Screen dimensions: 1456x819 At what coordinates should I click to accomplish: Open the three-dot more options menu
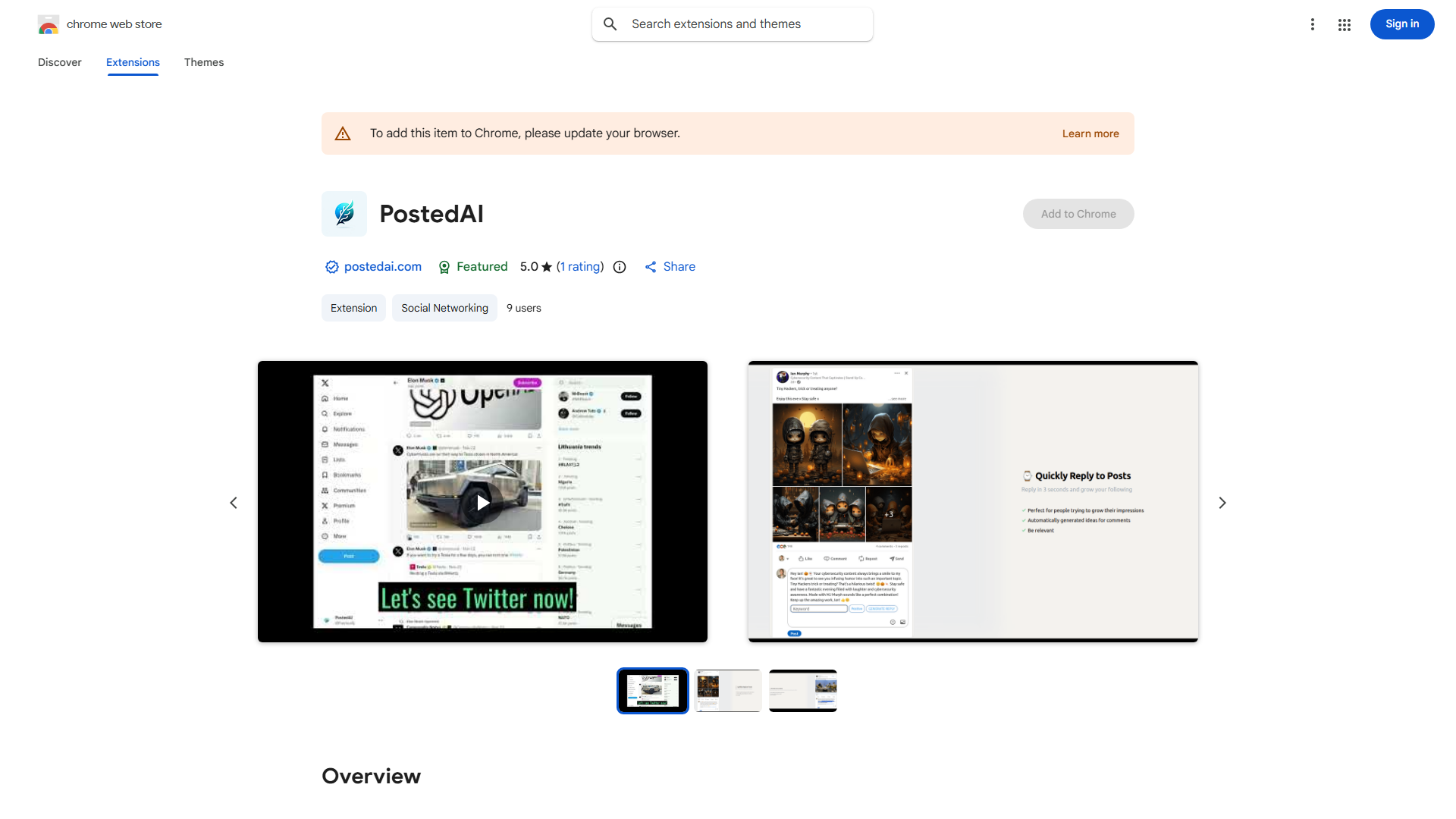[1312, 24]
